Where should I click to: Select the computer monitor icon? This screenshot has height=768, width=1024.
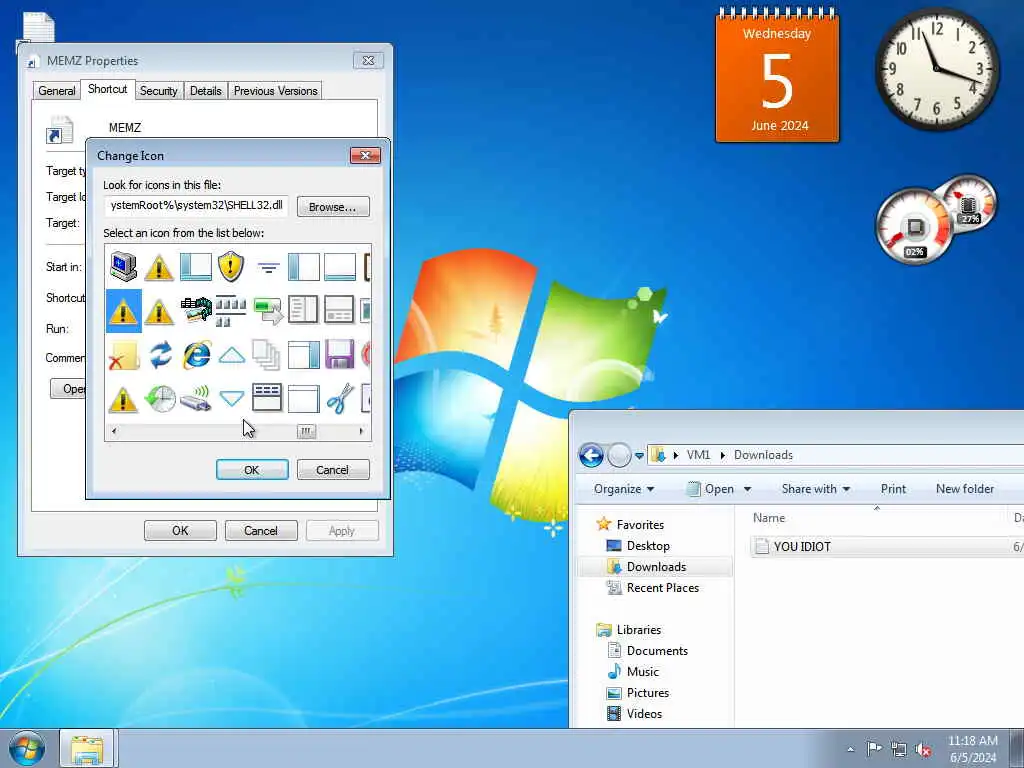[x=123, y=266]
